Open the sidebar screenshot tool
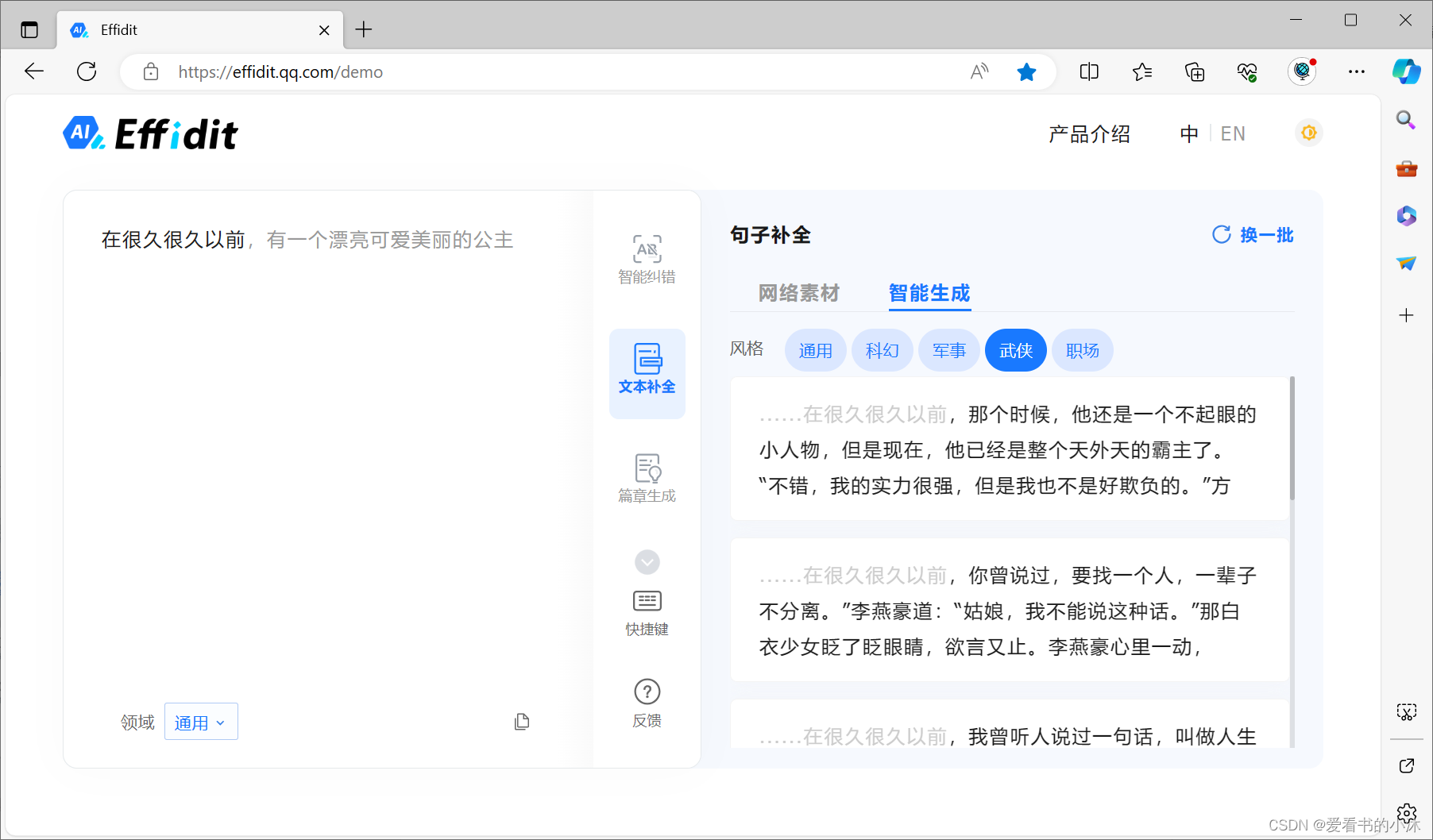 click(1406, 711)
